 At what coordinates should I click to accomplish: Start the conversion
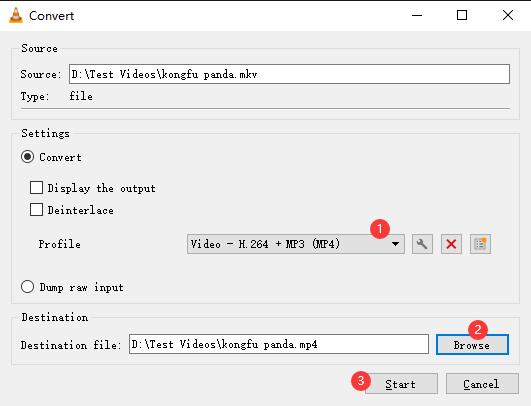[401, 384]
